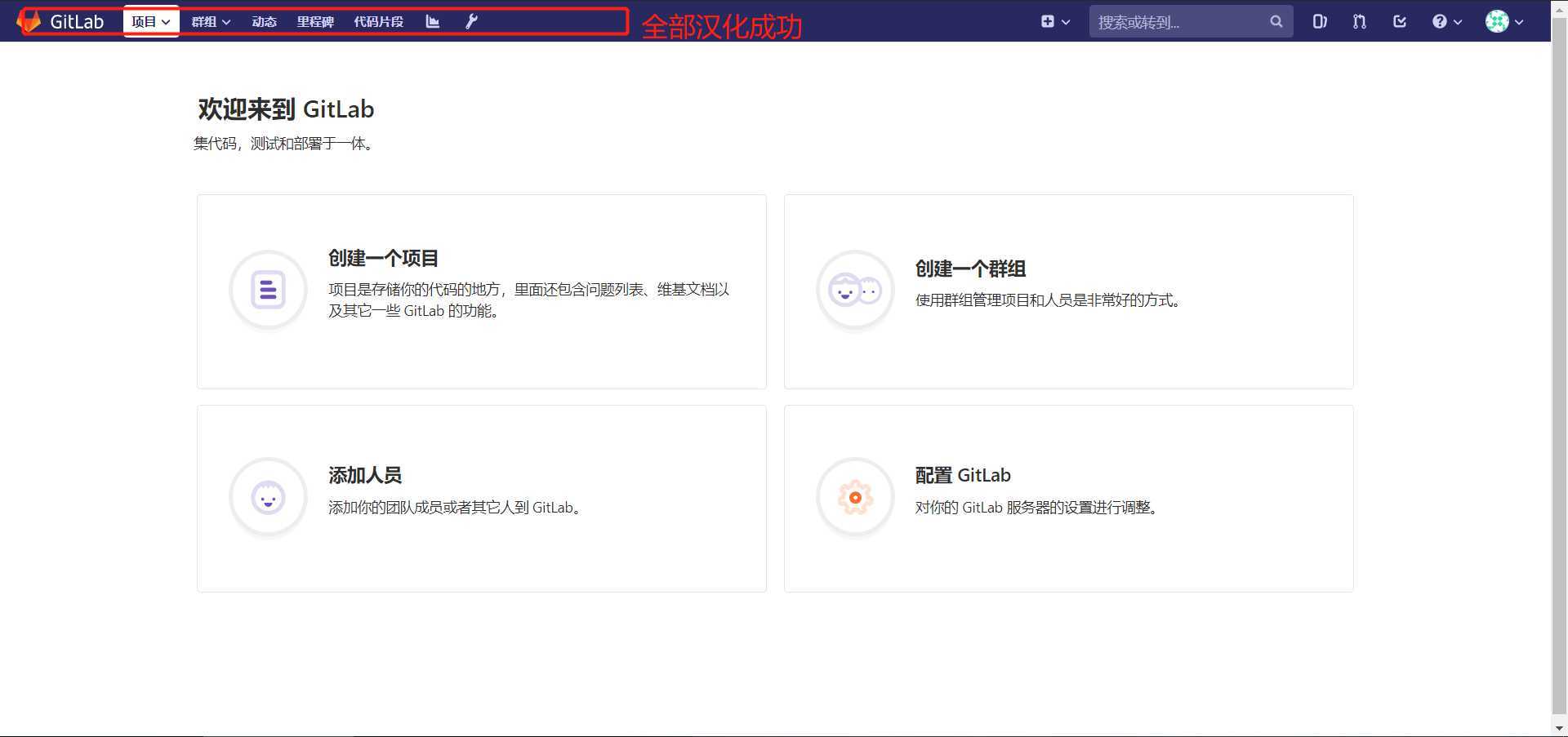This screenshot has height=737, width=1568.
Task: Open the 创建一个项目 card heading
Action: (384, 259)
